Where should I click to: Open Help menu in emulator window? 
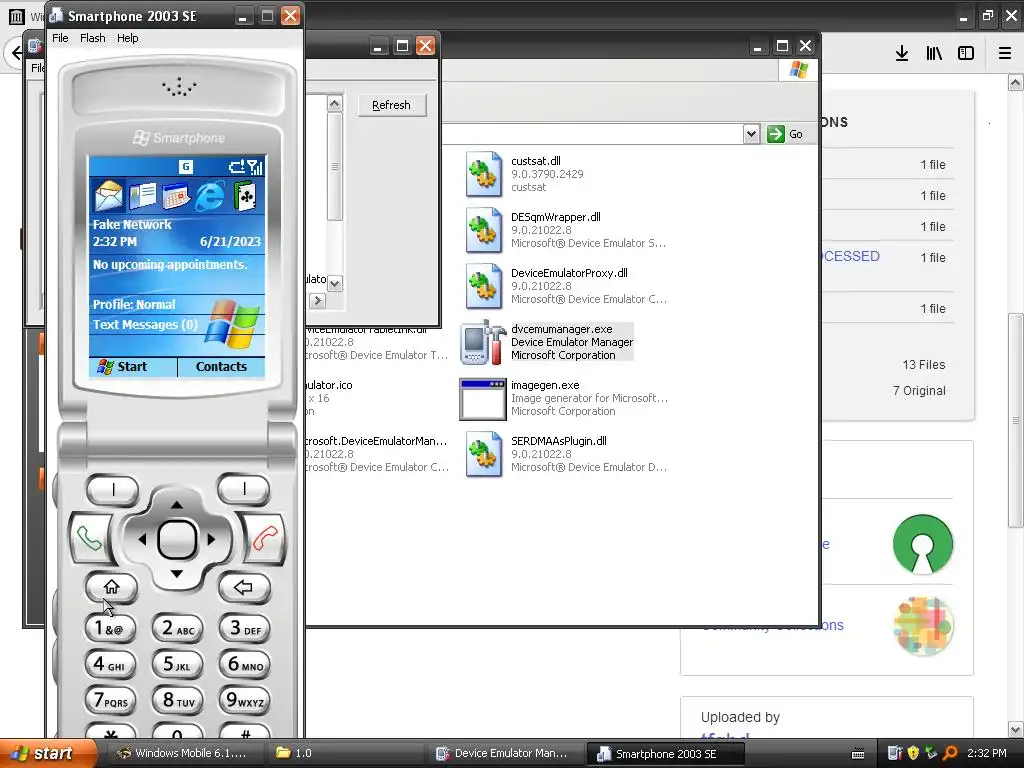pyautogui.click(x=127, y=38)
